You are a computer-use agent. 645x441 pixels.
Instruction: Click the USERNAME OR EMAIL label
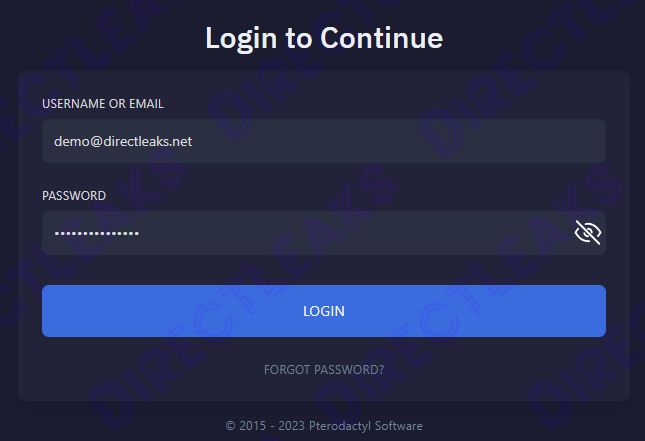tap(102, 104)
